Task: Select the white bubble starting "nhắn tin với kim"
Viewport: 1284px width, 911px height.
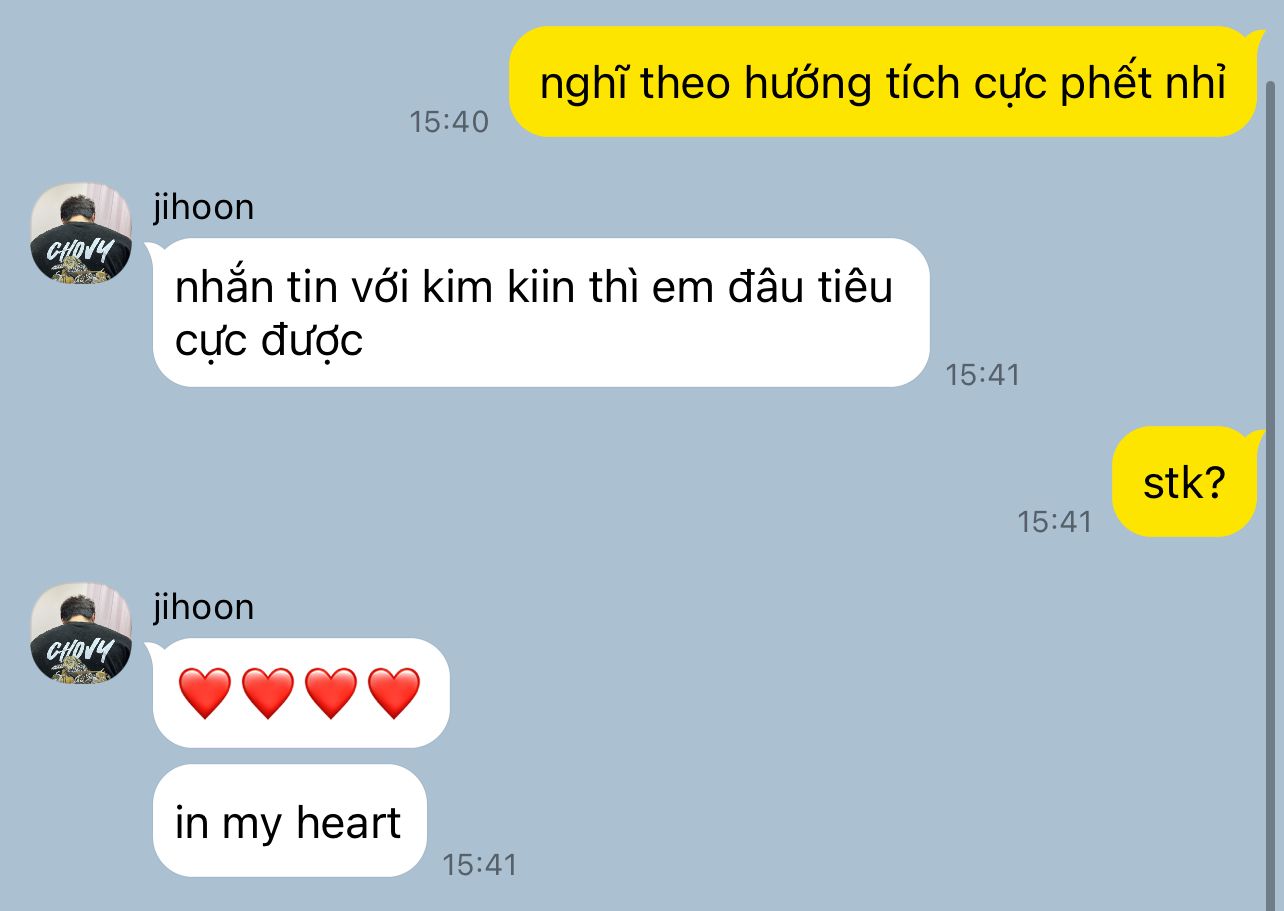Action: click(x=540, y=313)
